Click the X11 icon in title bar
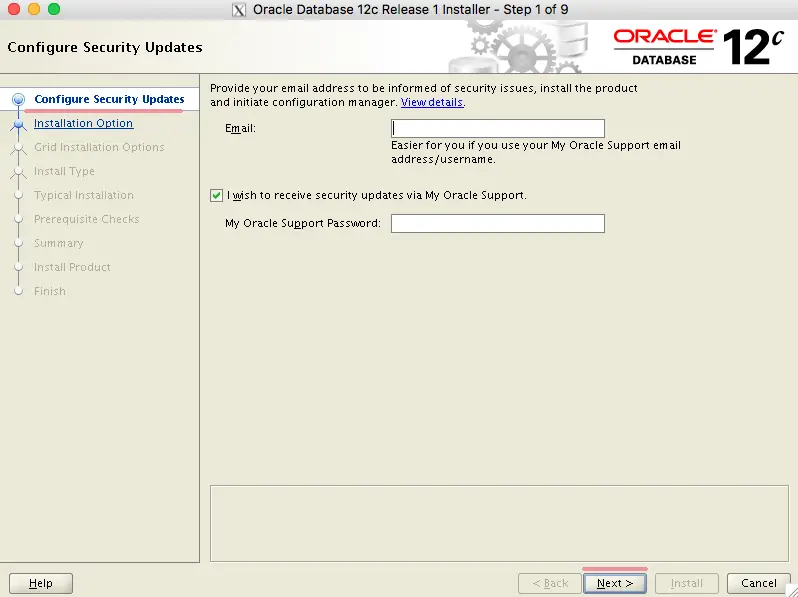Viewport: 798px width, 597px height. pos(239,10)
